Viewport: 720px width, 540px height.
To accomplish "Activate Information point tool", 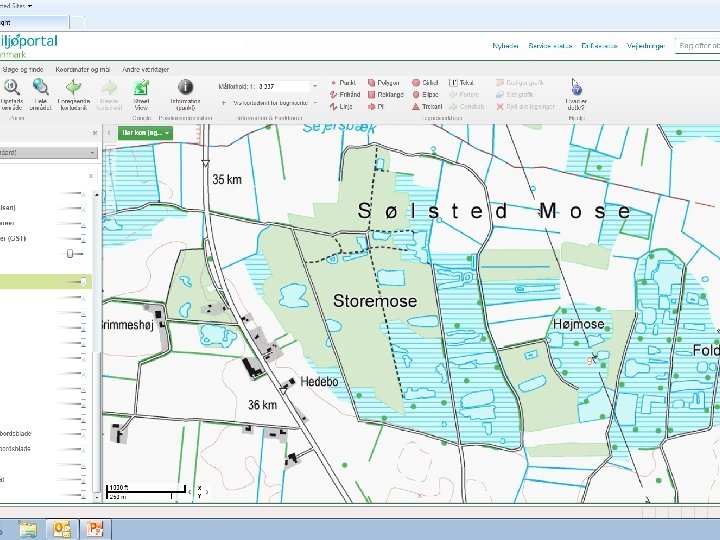I will pyautogui.click(x=185, y=87).
